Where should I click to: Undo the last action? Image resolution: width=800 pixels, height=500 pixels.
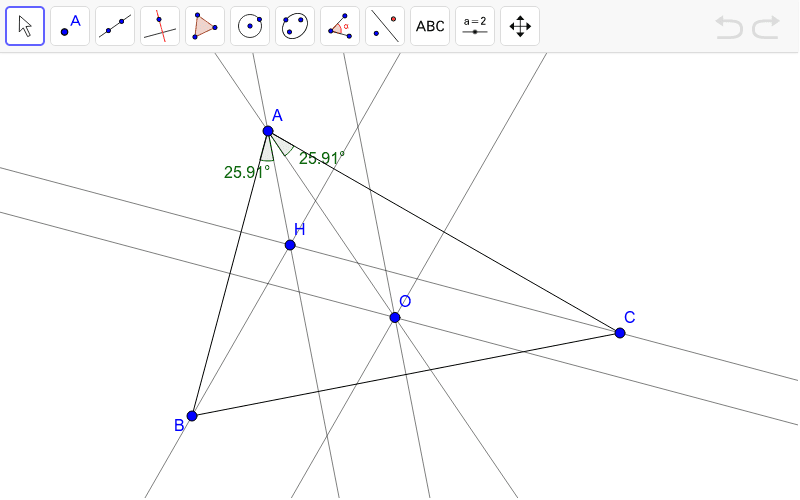[729, 27]
